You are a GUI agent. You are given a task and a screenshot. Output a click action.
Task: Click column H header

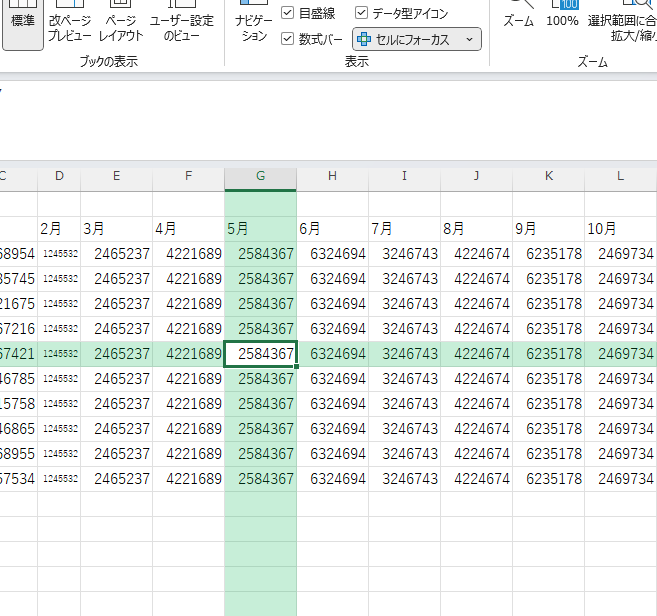(x=332, y=176)
